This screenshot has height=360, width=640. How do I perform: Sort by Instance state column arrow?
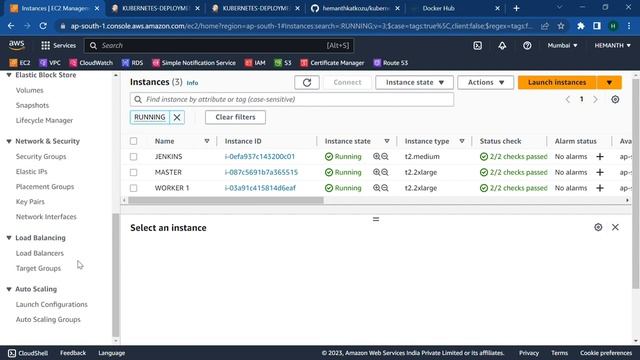click(x=387, y=141)
